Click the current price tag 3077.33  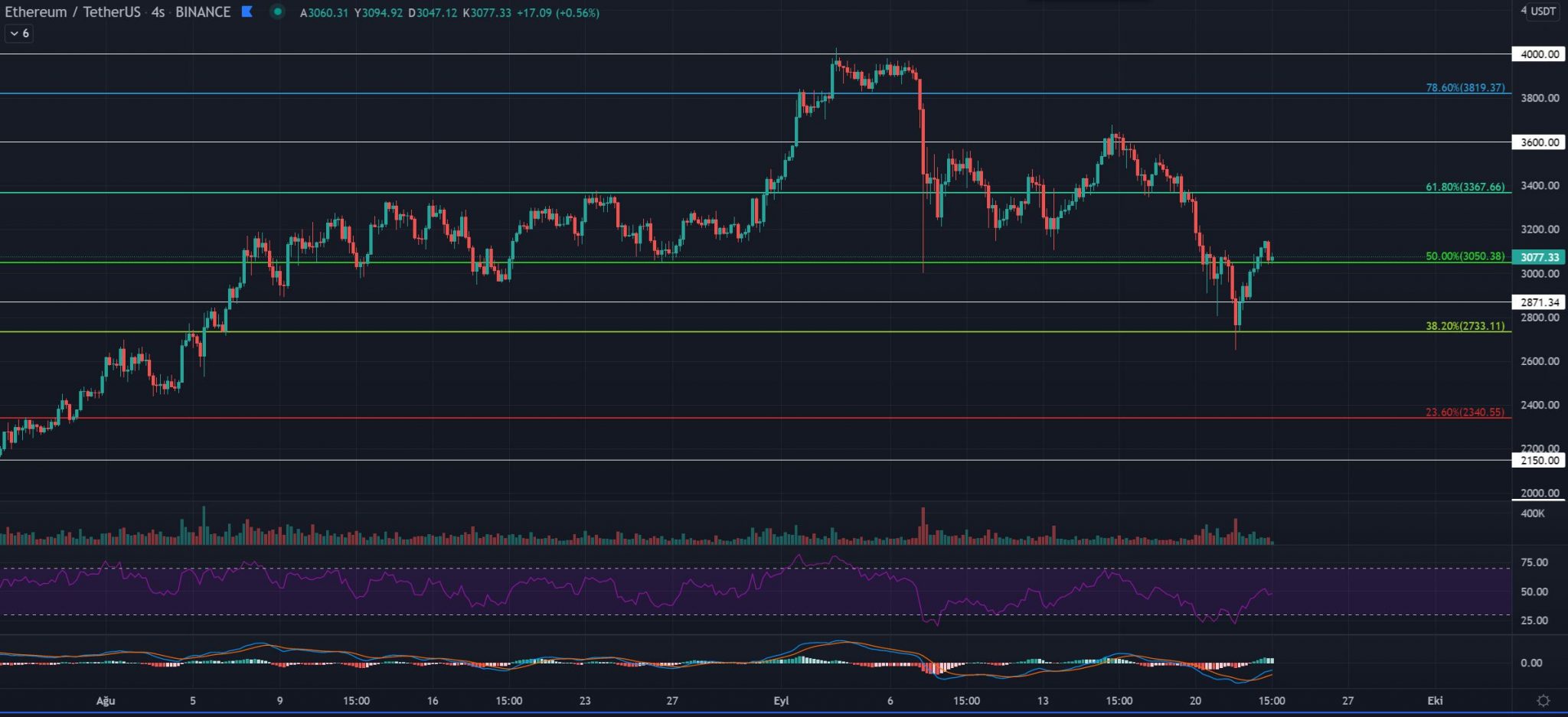click(x=1539, y=258)
